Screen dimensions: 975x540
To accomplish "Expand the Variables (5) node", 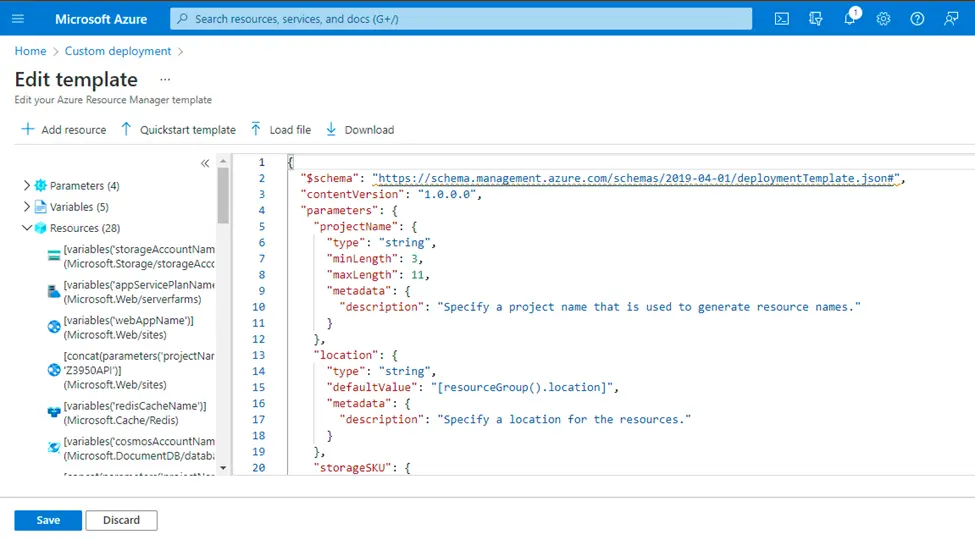I will [26, 207].
